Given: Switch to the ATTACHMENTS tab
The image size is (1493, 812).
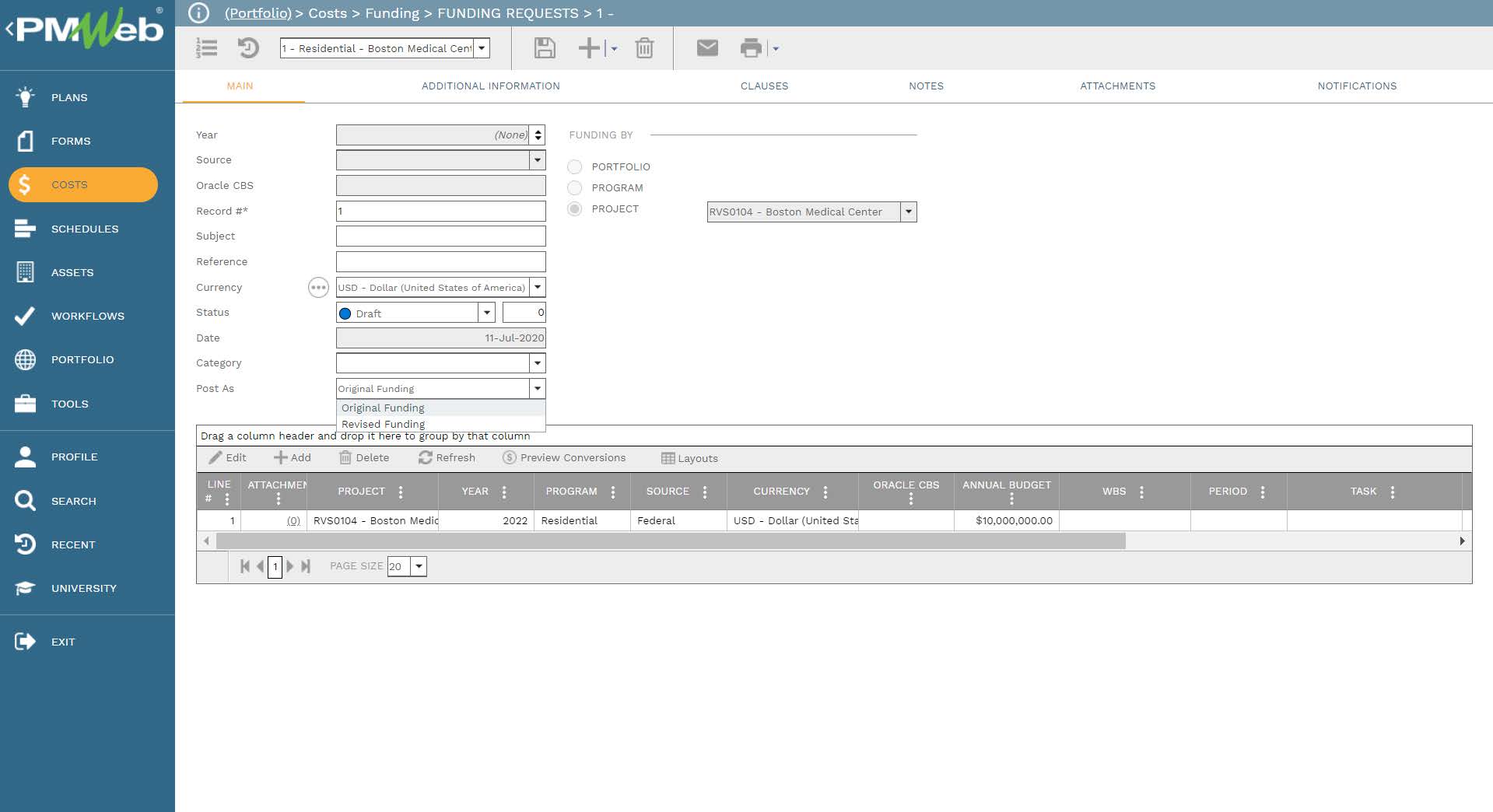Looking at the screenshot, I should pyautogui.click(x=1117, y=86).
